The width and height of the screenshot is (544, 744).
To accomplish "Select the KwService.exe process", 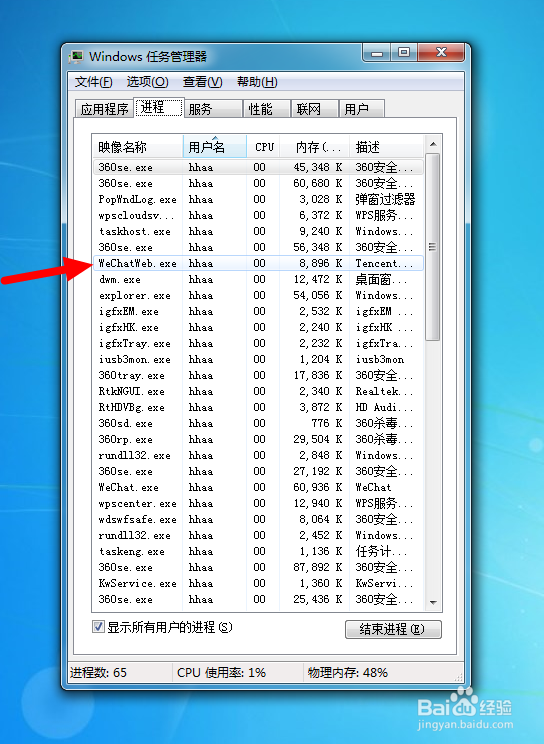I will 259,584.
